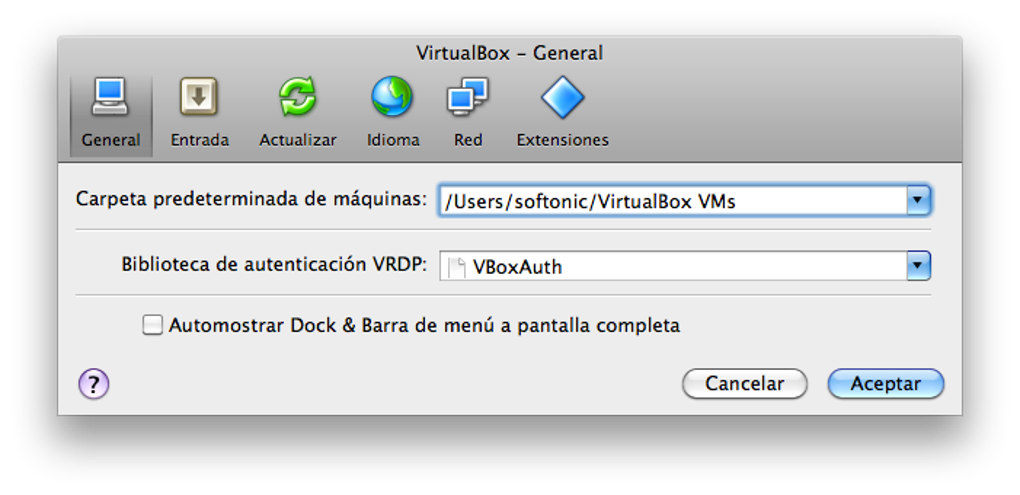This screenshot has height=495, width=1020.
Task: Click the Carpeta predeterminada de máquinas label
Action: [251, 198]
